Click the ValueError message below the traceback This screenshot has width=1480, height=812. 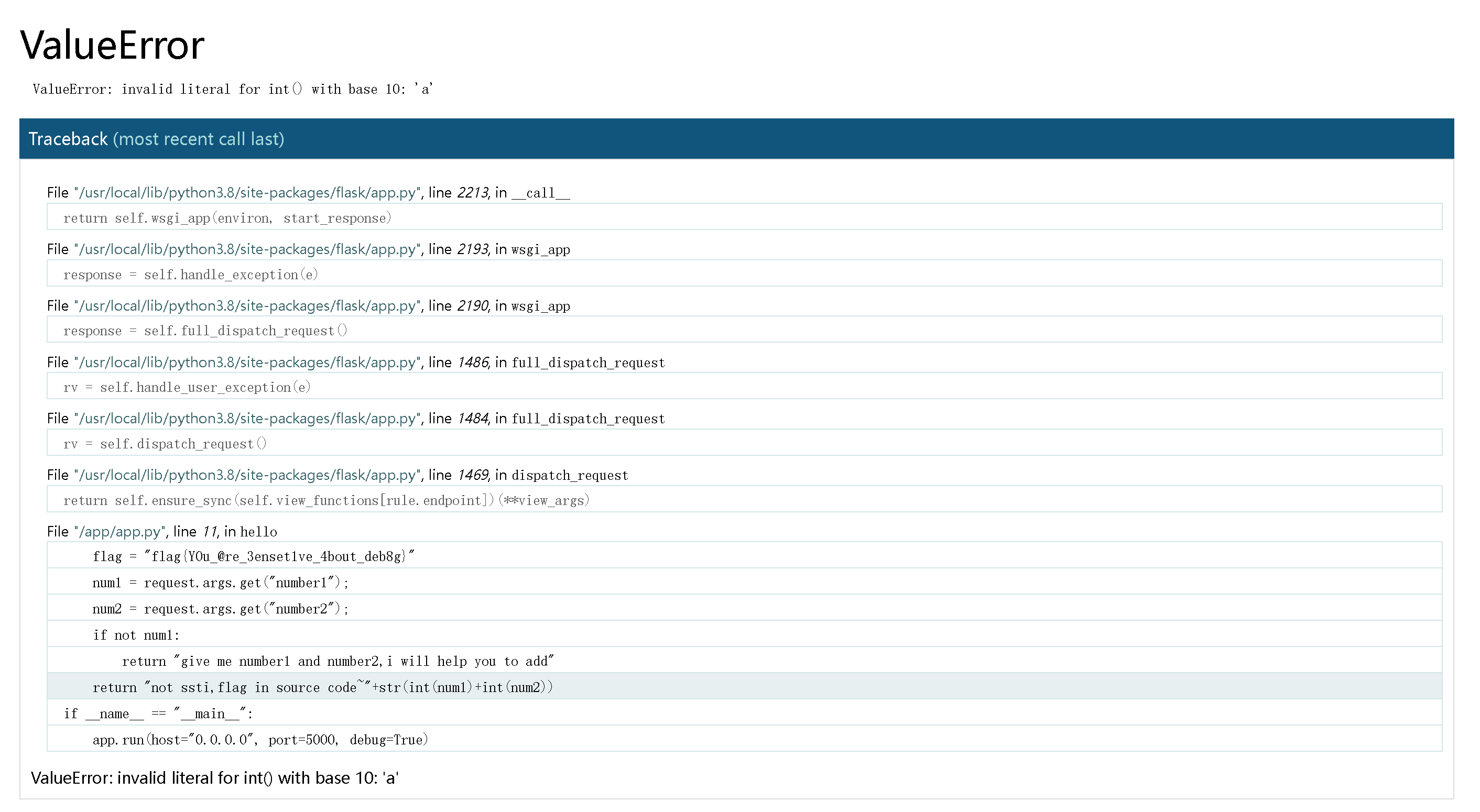point(214,778)
